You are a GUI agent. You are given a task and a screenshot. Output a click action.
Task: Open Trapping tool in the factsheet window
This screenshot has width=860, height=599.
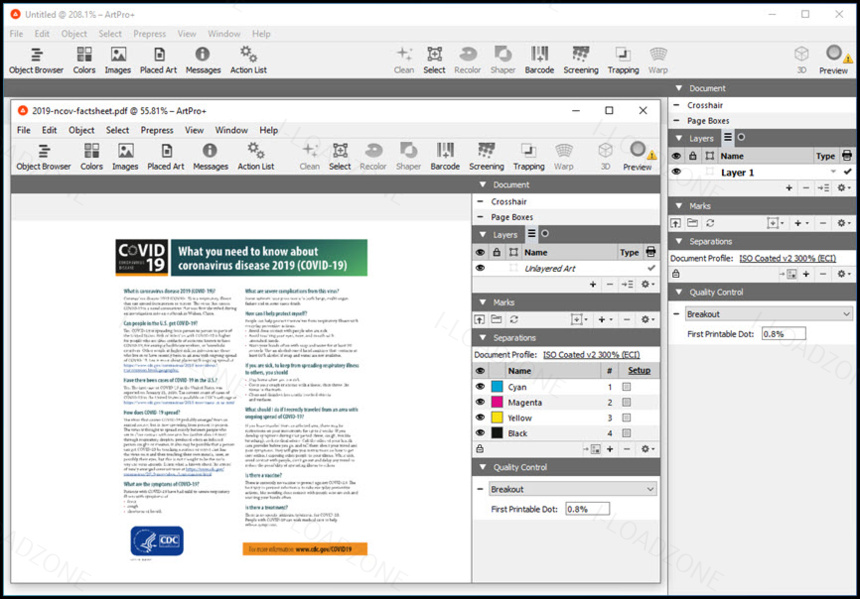tap(529, 157)
